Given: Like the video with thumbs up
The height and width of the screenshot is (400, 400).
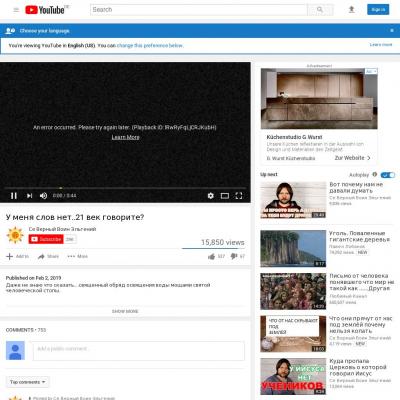Looking at the screenshot, I should pos(211,256).
